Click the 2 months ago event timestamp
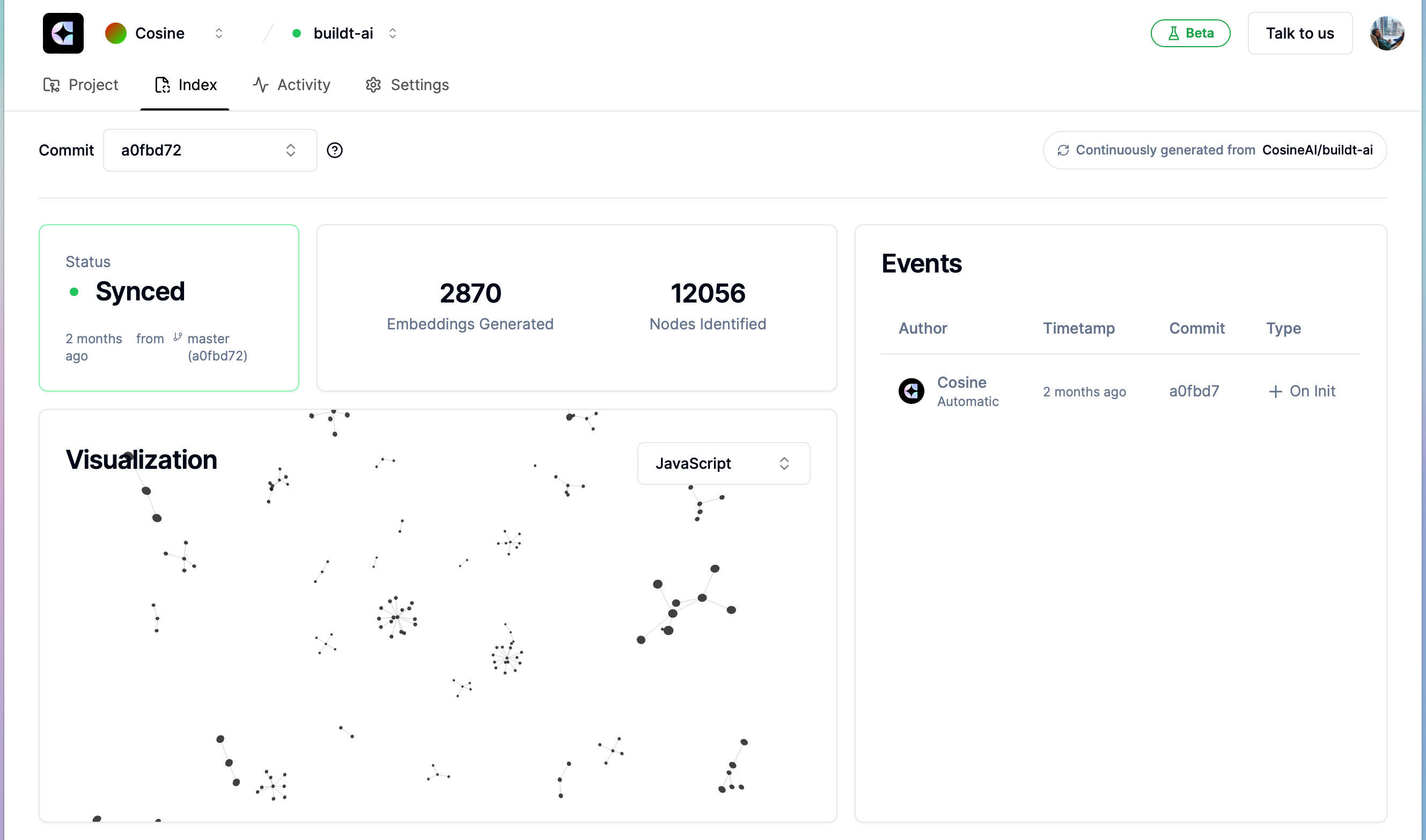This screenshot has height=840, width=1426. [x=1084, y=392]
